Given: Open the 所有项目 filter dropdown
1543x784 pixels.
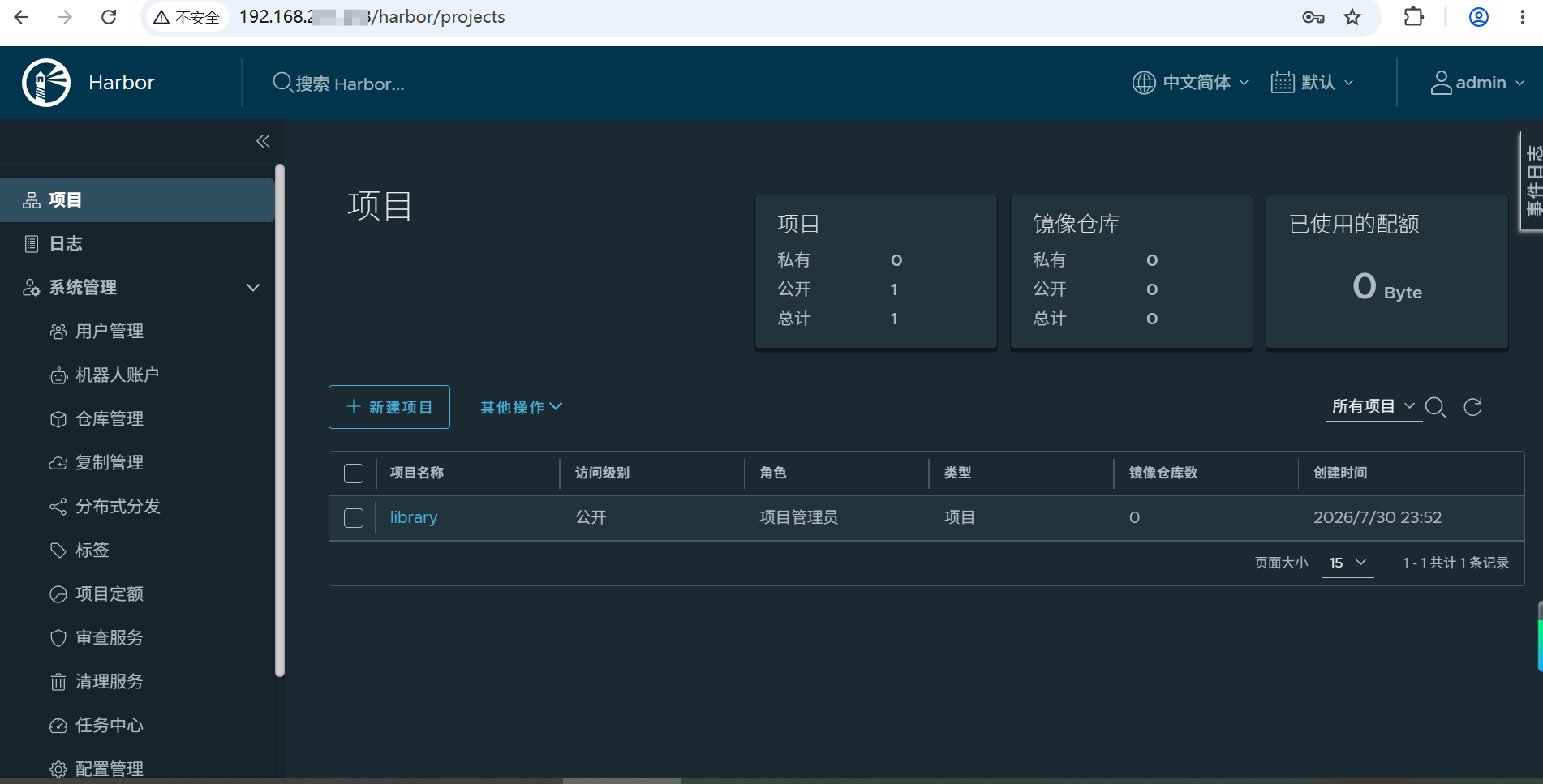Looking at the screenshot, I should [1373, 406].
